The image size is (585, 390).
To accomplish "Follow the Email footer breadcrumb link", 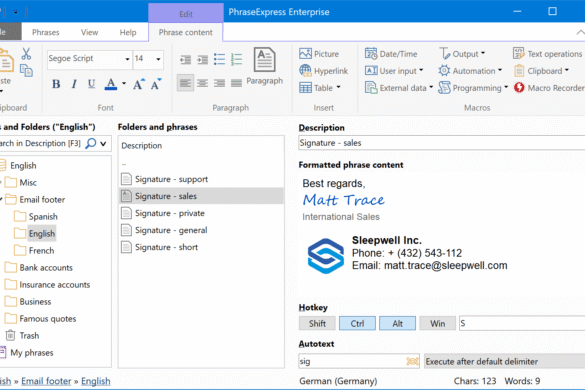I will pos(46,381).
